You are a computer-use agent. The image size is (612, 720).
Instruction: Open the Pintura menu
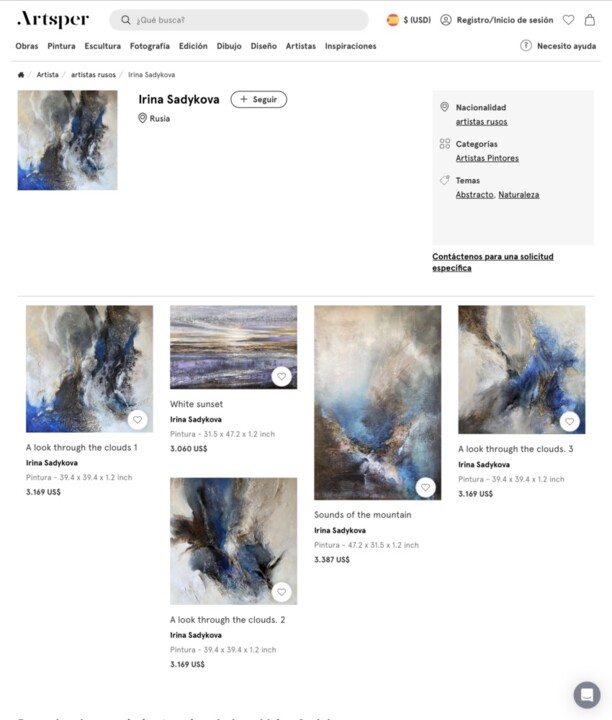point(61,46)
